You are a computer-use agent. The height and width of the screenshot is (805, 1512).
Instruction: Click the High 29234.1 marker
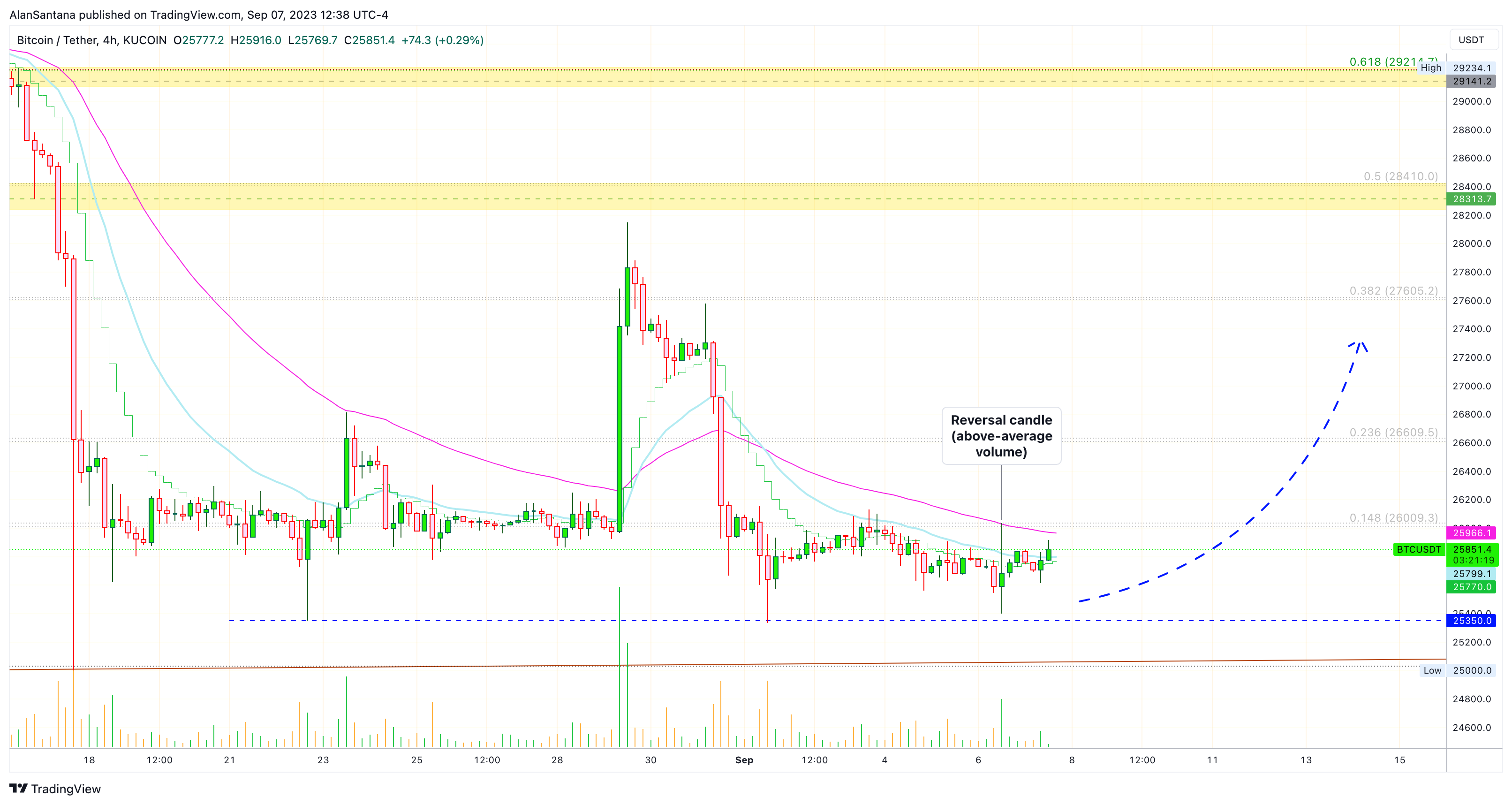coord(1456,68)
